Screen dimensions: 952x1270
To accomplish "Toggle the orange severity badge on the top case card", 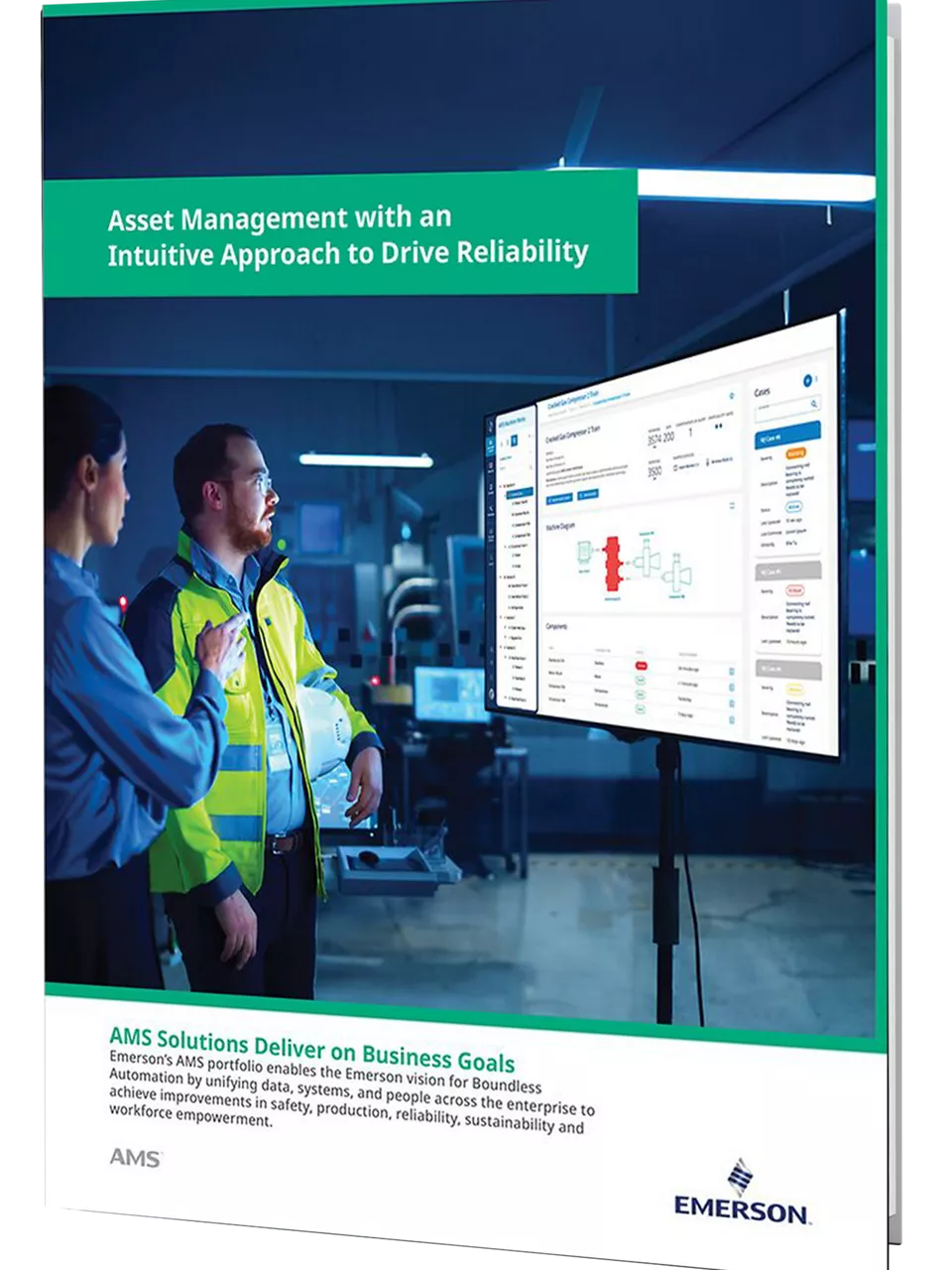I will tap(796, 453).
